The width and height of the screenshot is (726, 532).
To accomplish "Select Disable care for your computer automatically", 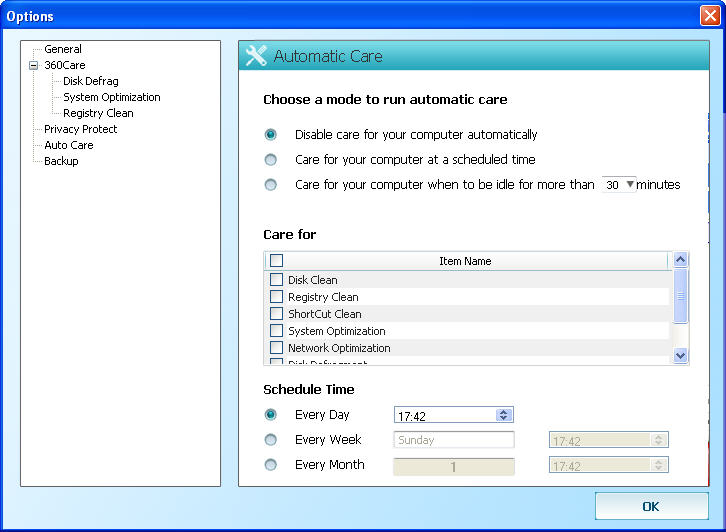I will pos(271,135).
